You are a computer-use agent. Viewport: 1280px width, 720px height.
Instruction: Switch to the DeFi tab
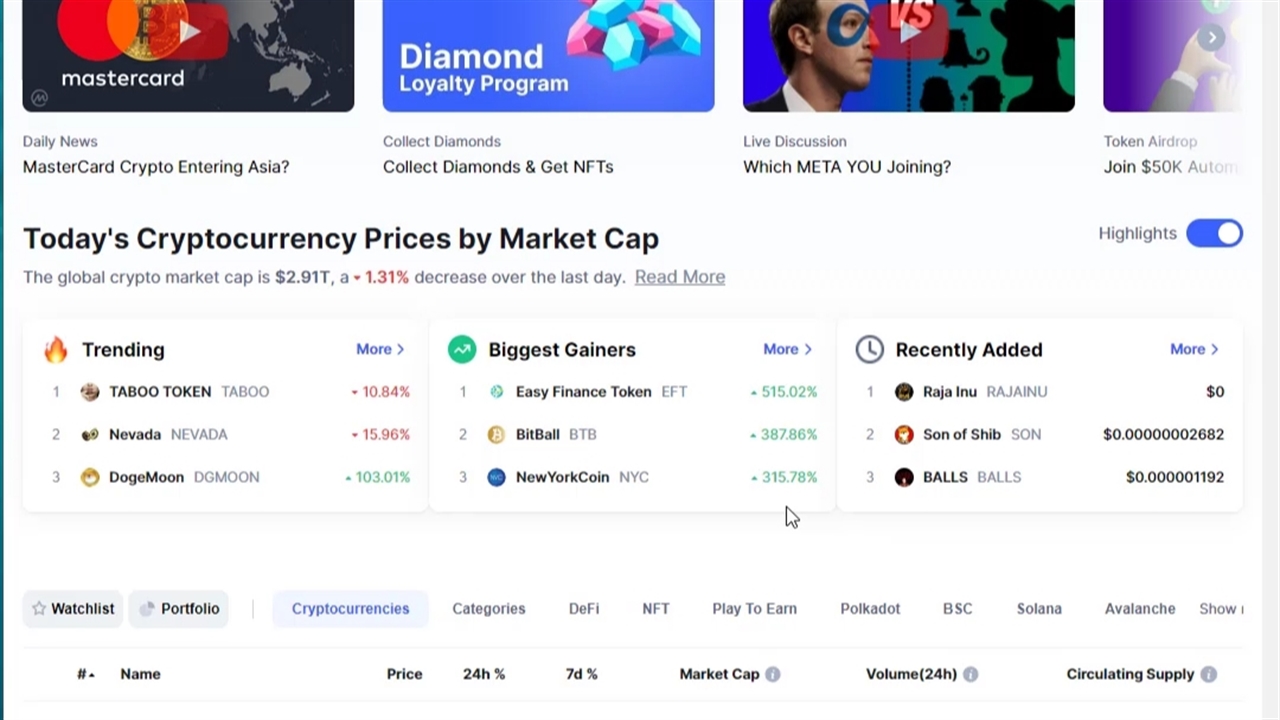tap(584, 608)
